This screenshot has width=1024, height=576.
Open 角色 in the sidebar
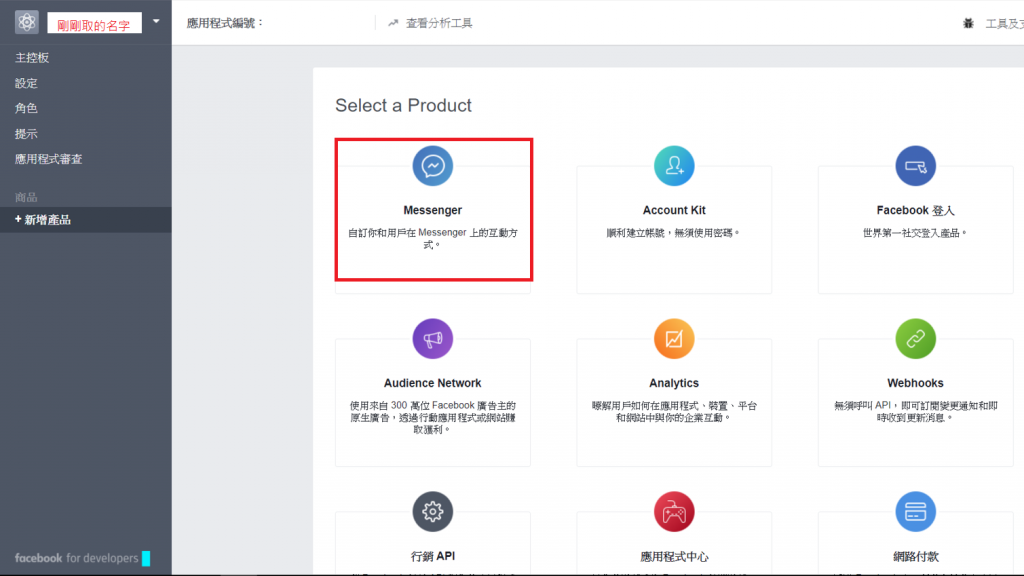[x=26, y=108]
